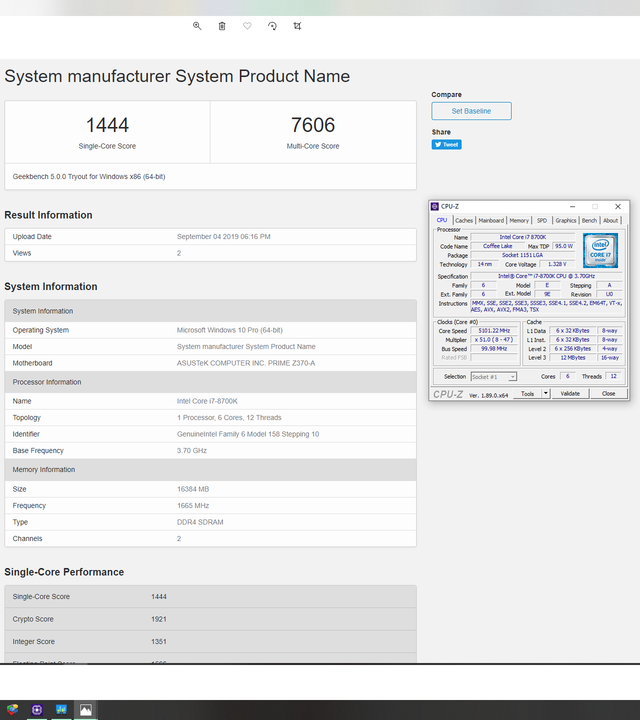Open the Bench tab in CPU-Z
This screenshot has height=720, width=640.
click(589, 220)
